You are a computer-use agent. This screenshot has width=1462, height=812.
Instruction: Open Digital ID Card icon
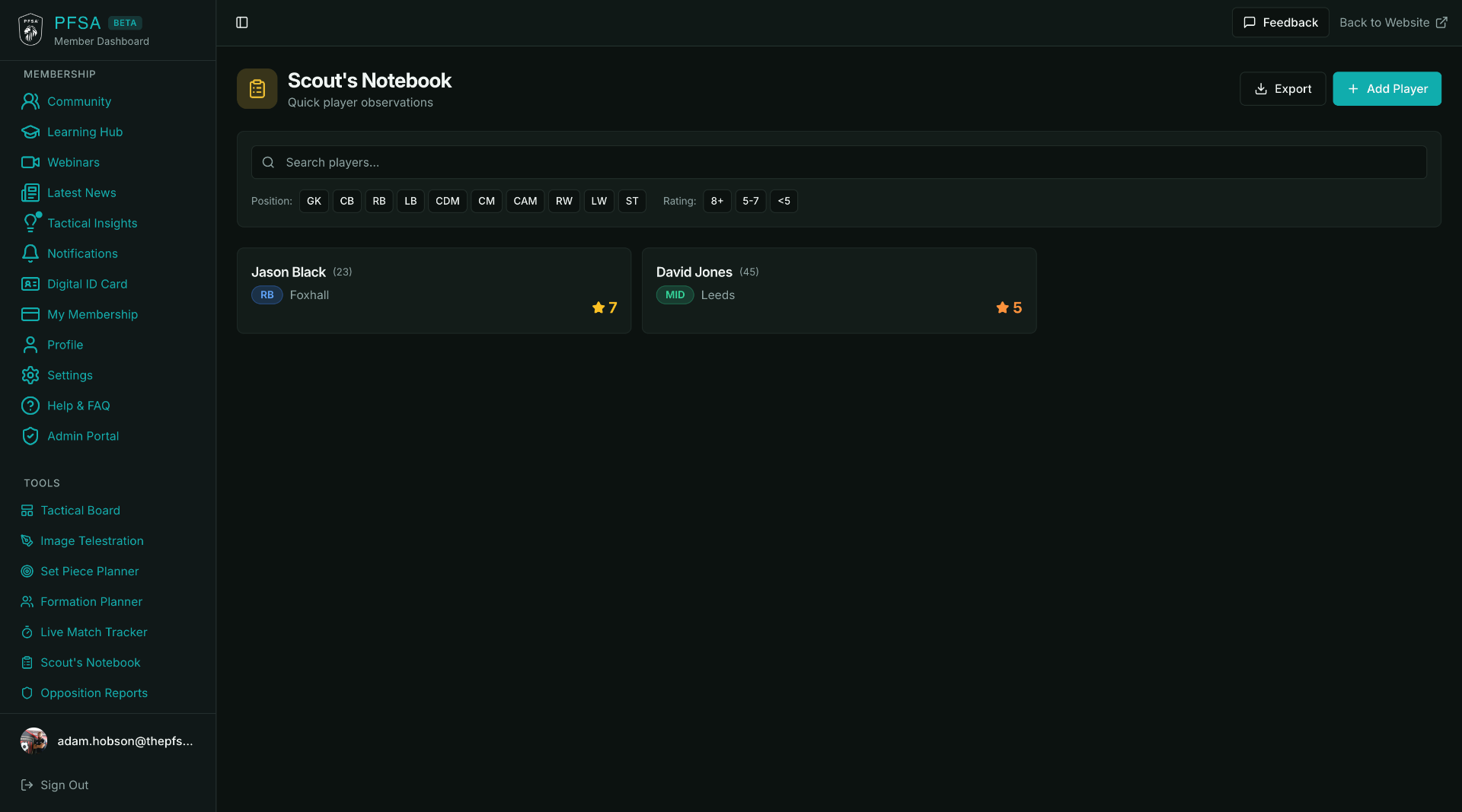[30, 284]
